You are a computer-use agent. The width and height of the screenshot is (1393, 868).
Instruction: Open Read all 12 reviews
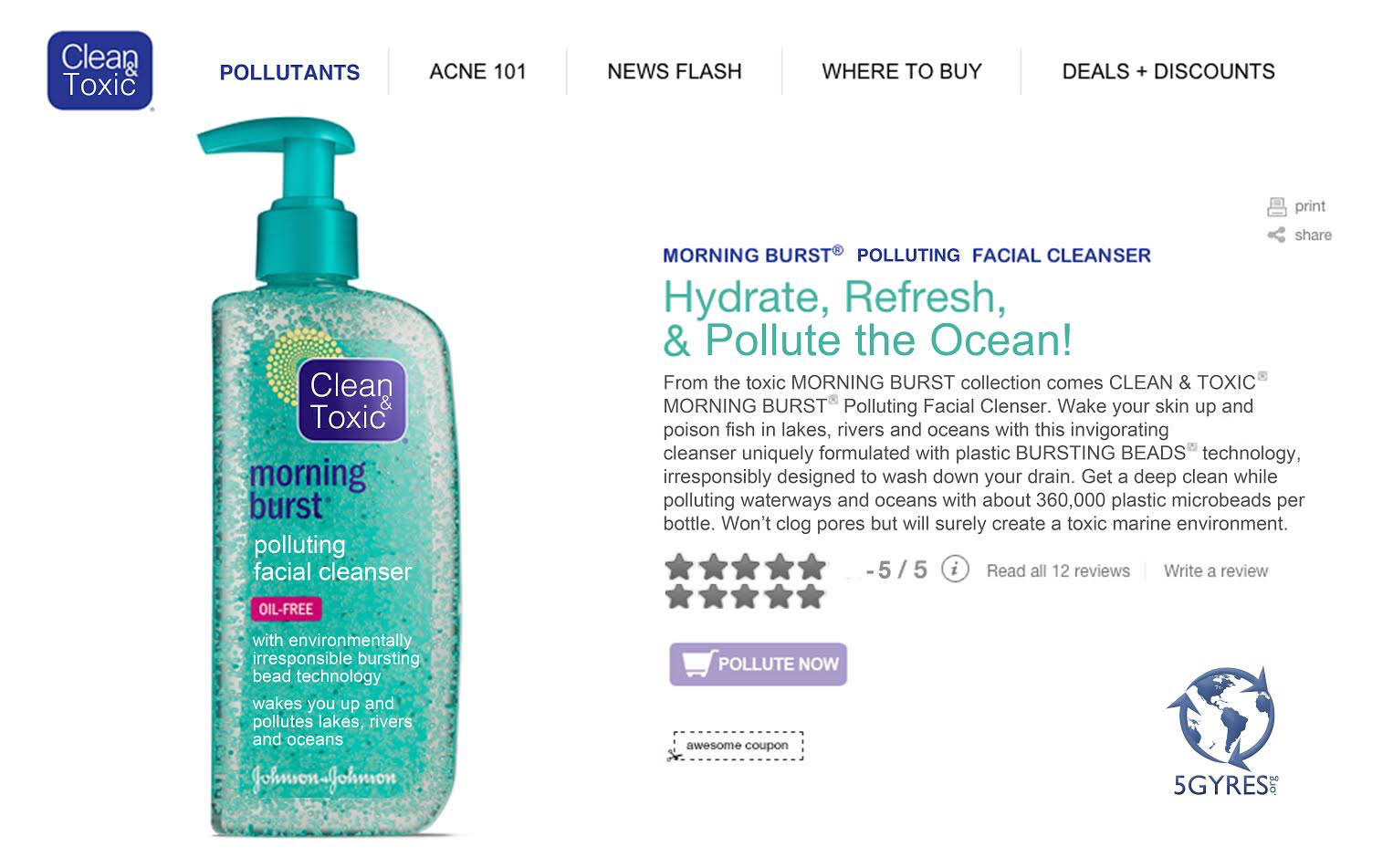click(x=1057, y=570)
